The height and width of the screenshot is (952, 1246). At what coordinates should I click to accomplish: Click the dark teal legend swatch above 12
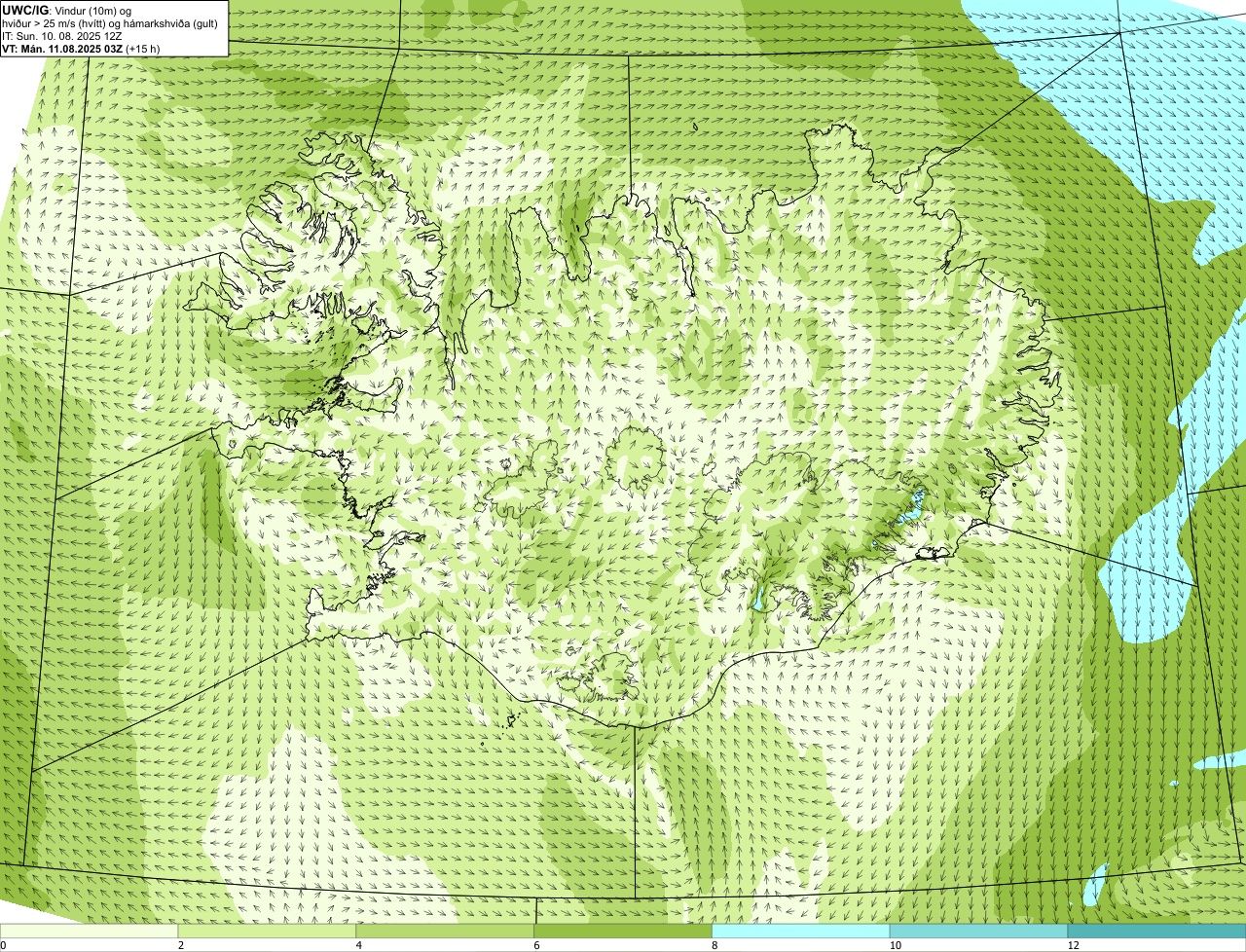point(1156,932)
